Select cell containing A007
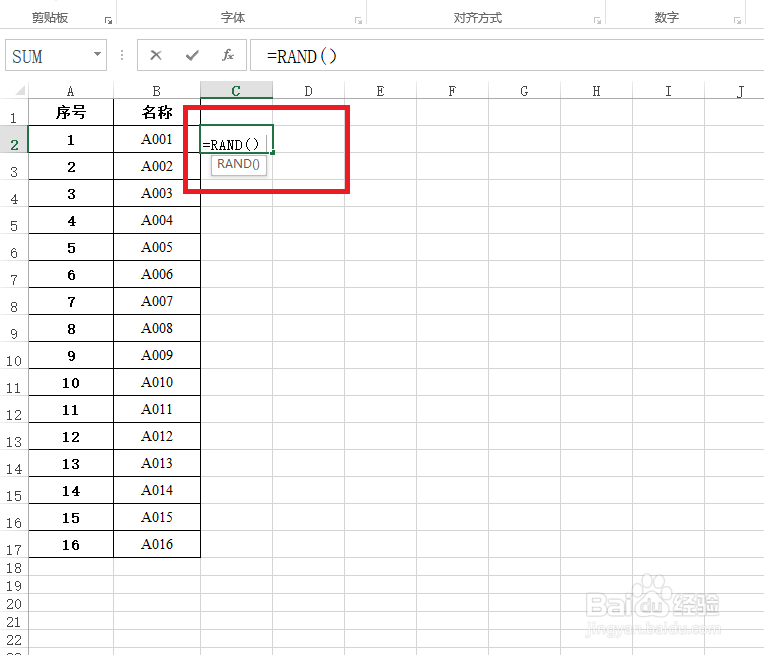Viewport: 764px width, 655px height. tap(157, 302)
